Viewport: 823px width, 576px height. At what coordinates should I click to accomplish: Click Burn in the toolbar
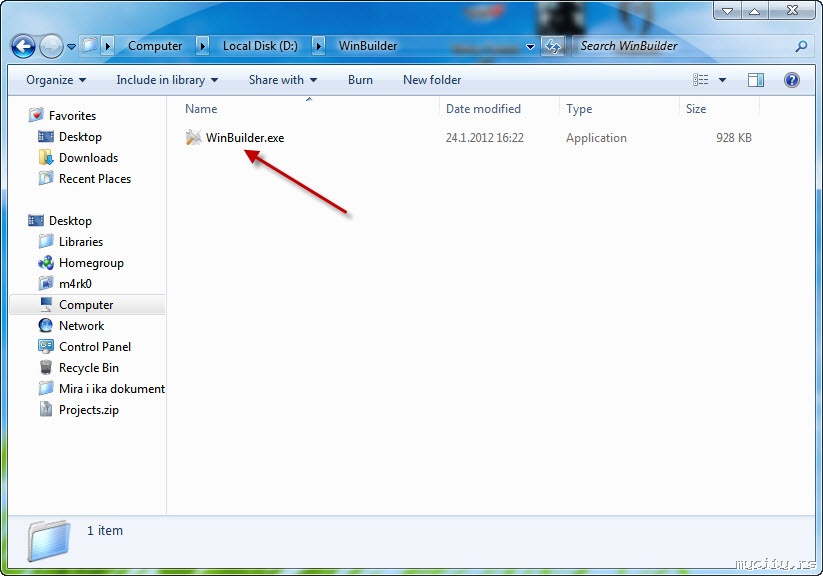pos(360,80)
